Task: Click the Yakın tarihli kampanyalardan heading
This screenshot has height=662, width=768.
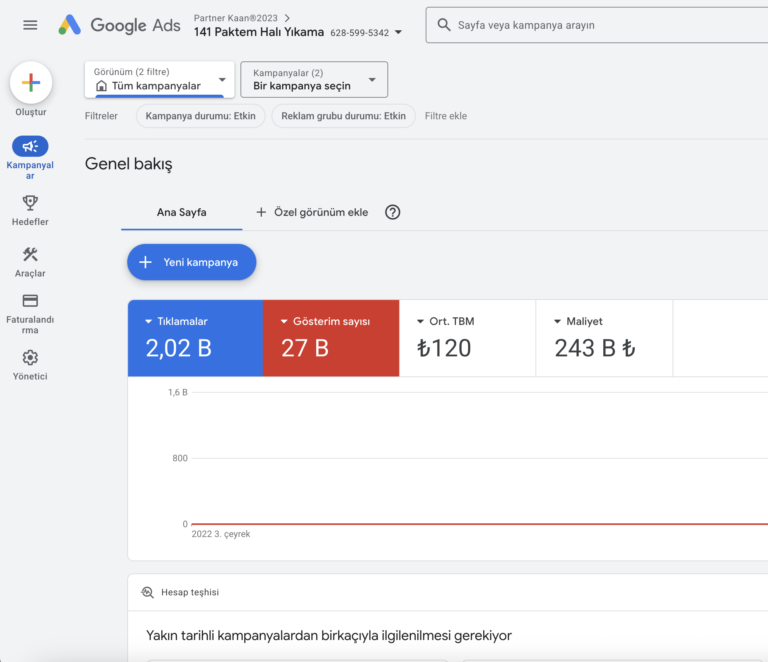Action: pyautogui.click(x=329, y=636)
